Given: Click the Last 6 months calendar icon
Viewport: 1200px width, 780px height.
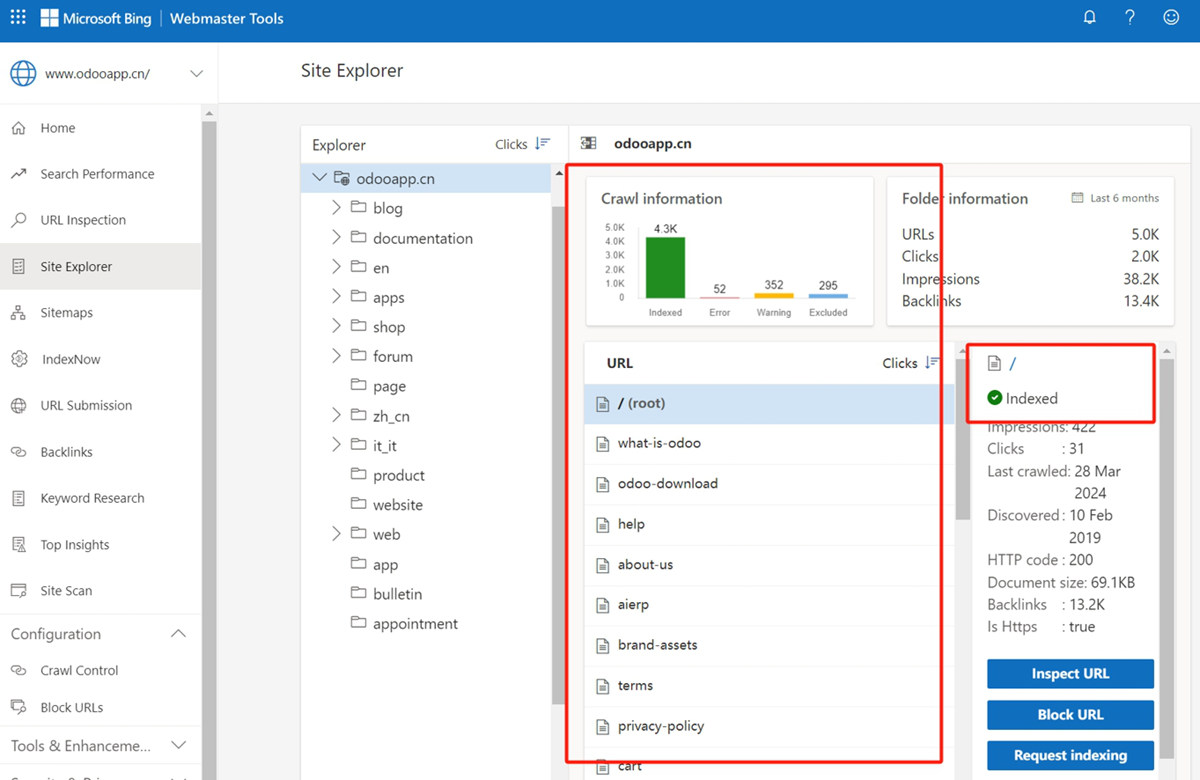Looking at the screenshot, I should point(1077,198).
